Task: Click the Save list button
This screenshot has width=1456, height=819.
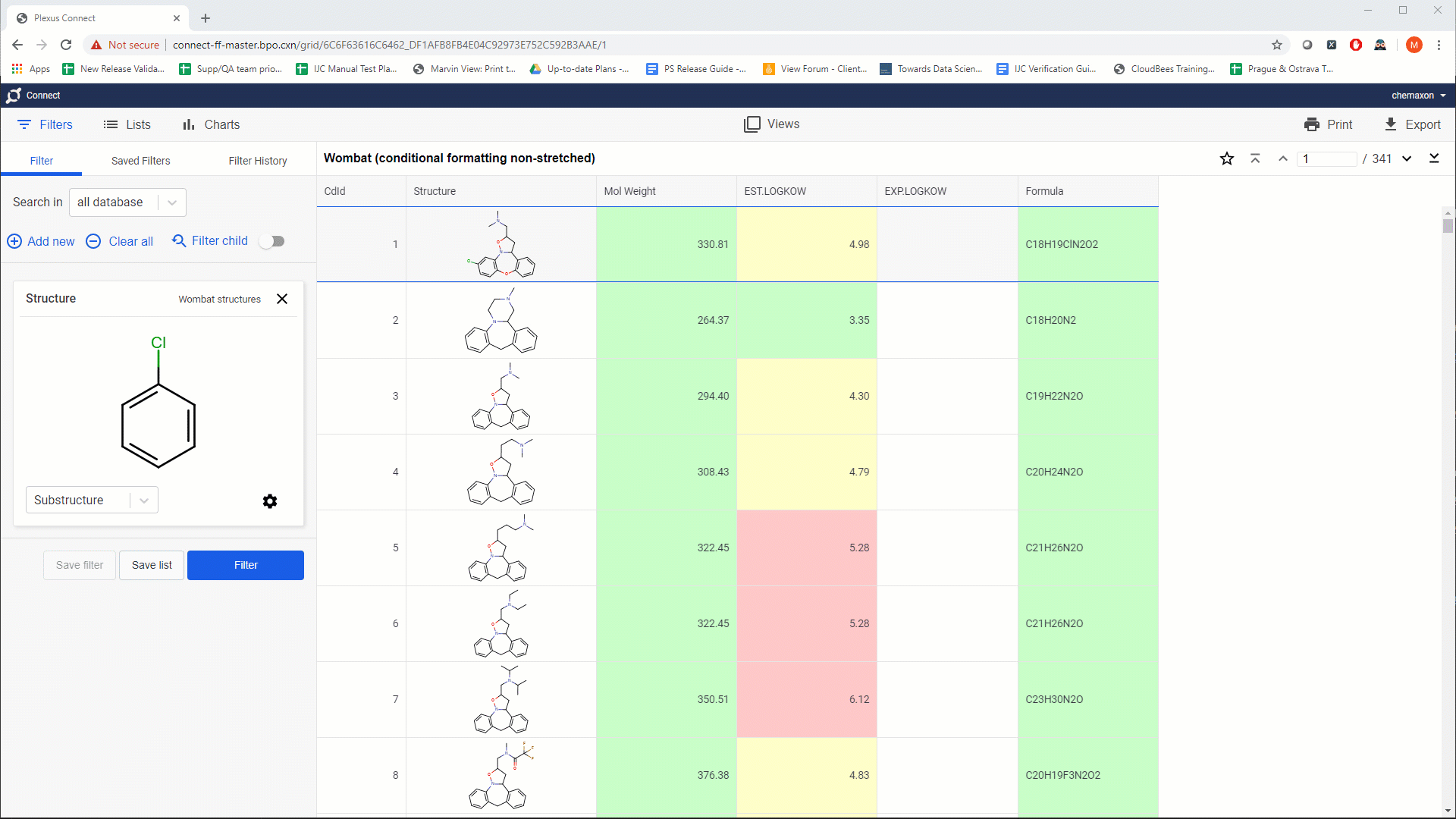Action: (152, 565)
